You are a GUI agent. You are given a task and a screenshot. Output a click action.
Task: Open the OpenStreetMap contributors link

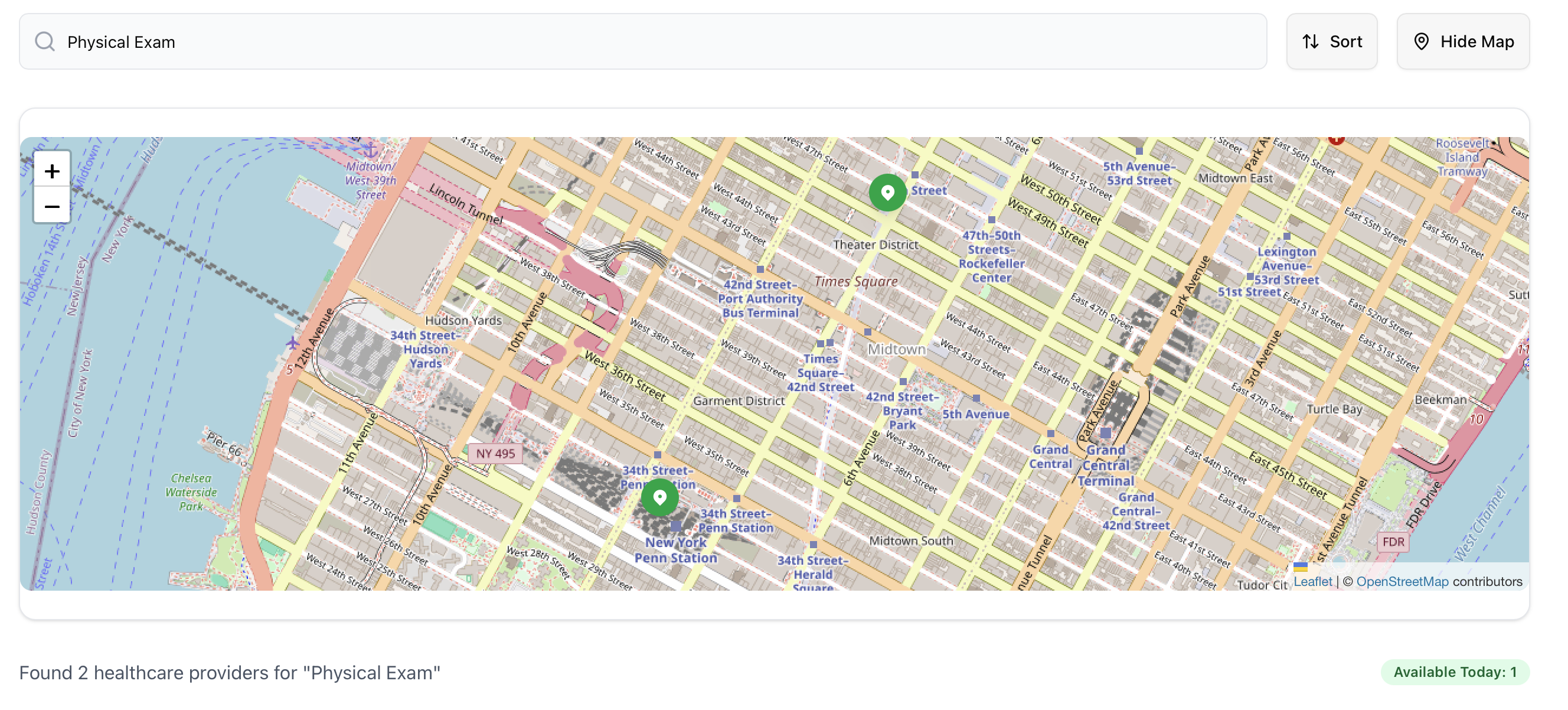tap(1402, 581)
